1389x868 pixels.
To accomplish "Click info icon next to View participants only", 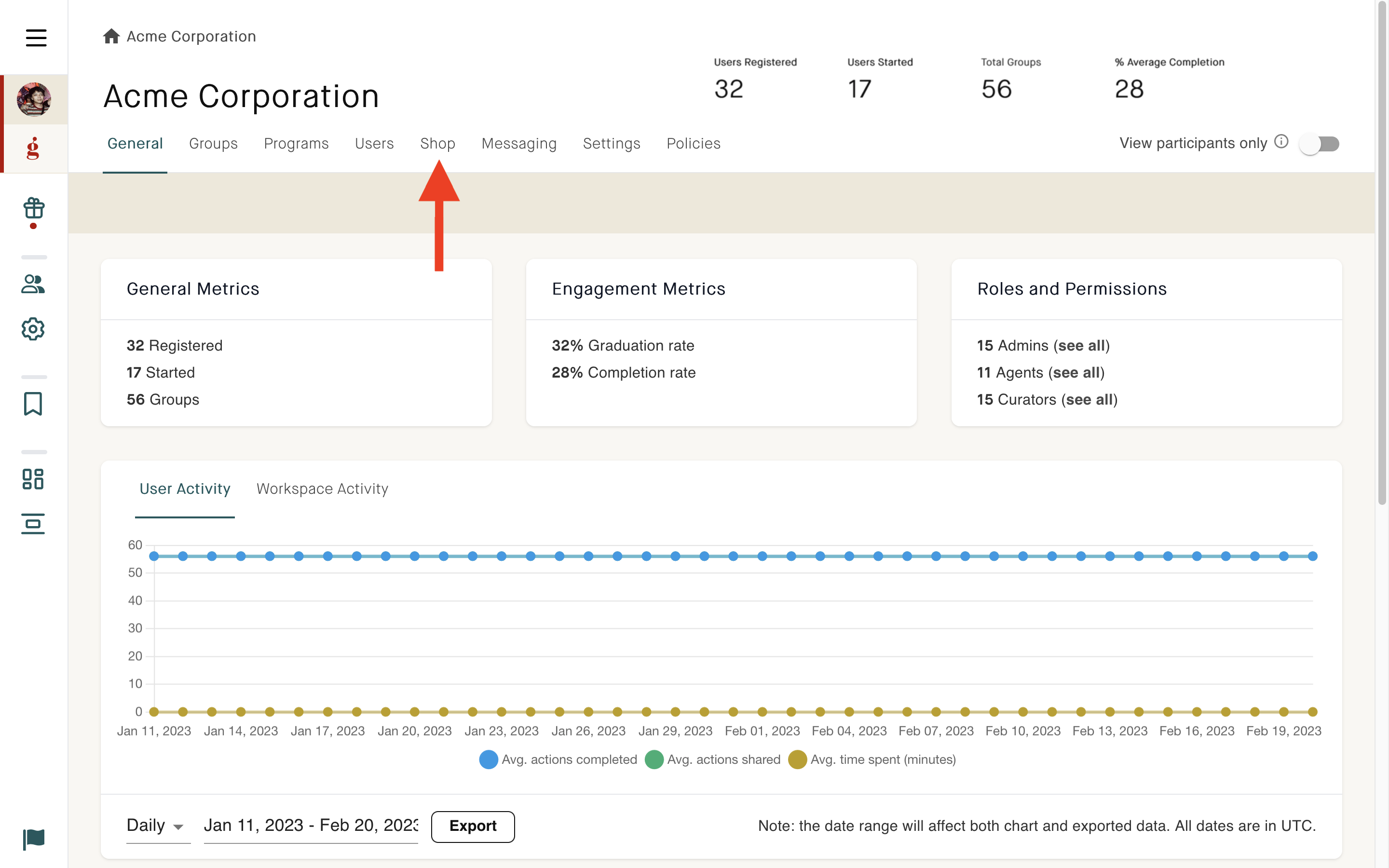I will click(1281, 142).
